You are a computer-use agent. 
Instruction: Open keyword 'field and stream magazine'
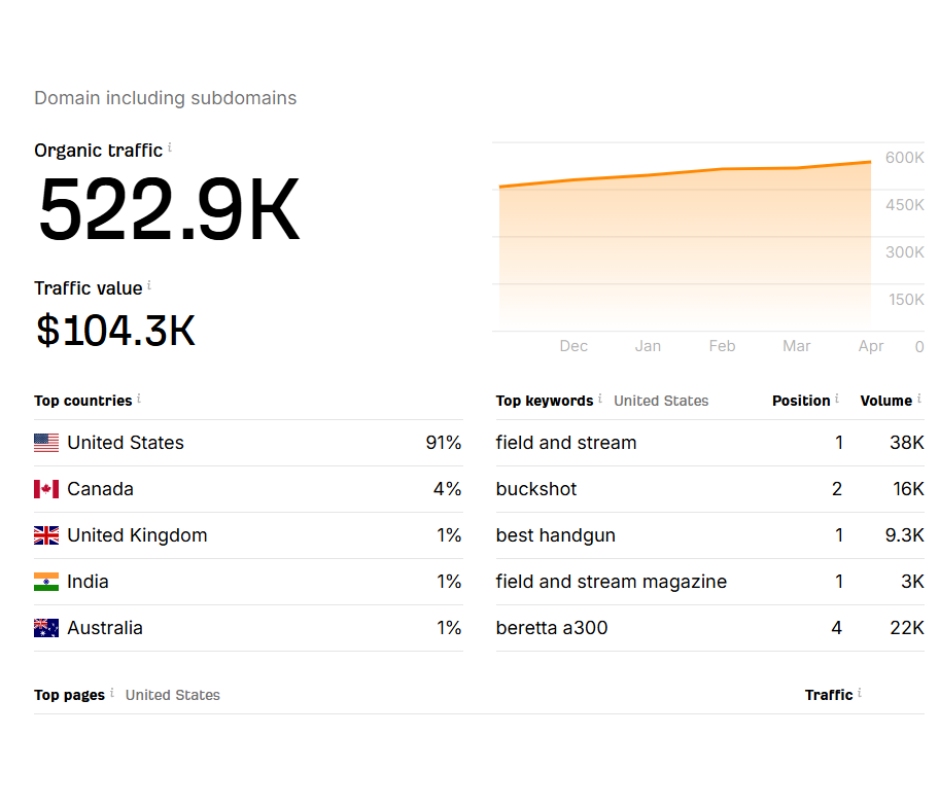coord(611,582)
